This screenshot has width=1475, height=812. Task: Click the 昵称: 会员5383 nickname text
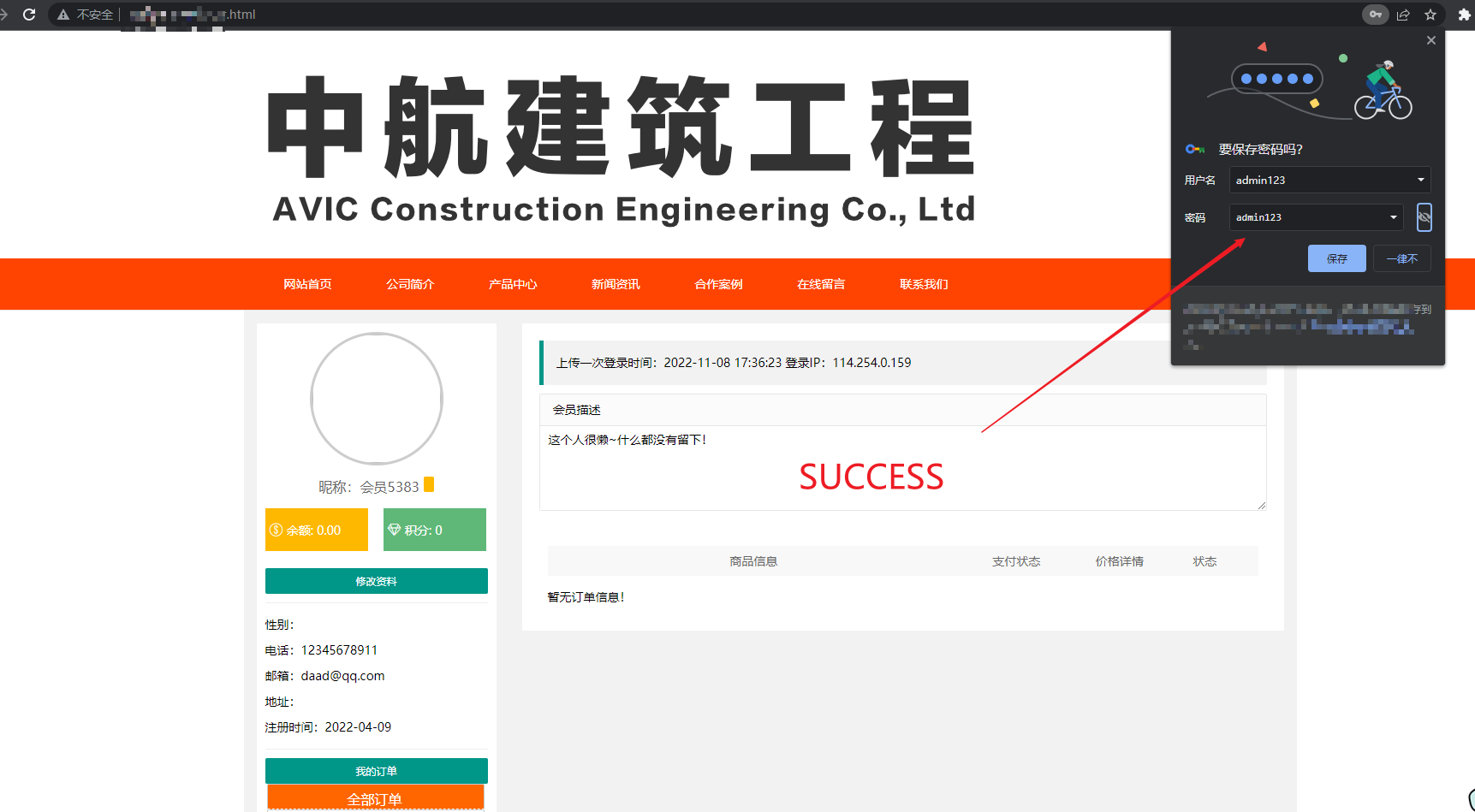tap(369, 487)
